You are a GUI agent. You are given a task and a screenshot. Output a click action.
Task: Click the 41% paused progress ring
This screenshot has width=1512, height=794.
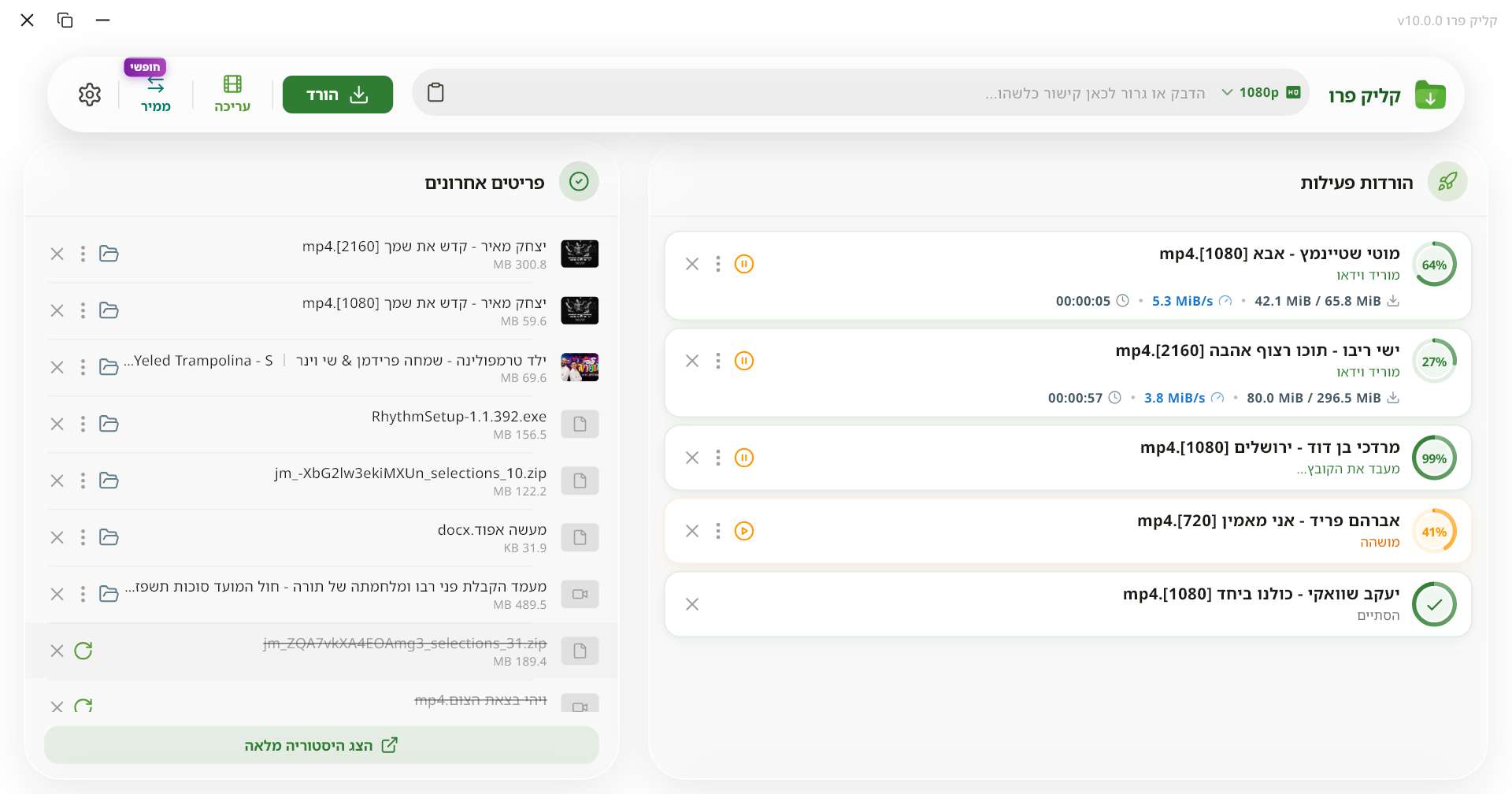click(x=1434, y=532)
